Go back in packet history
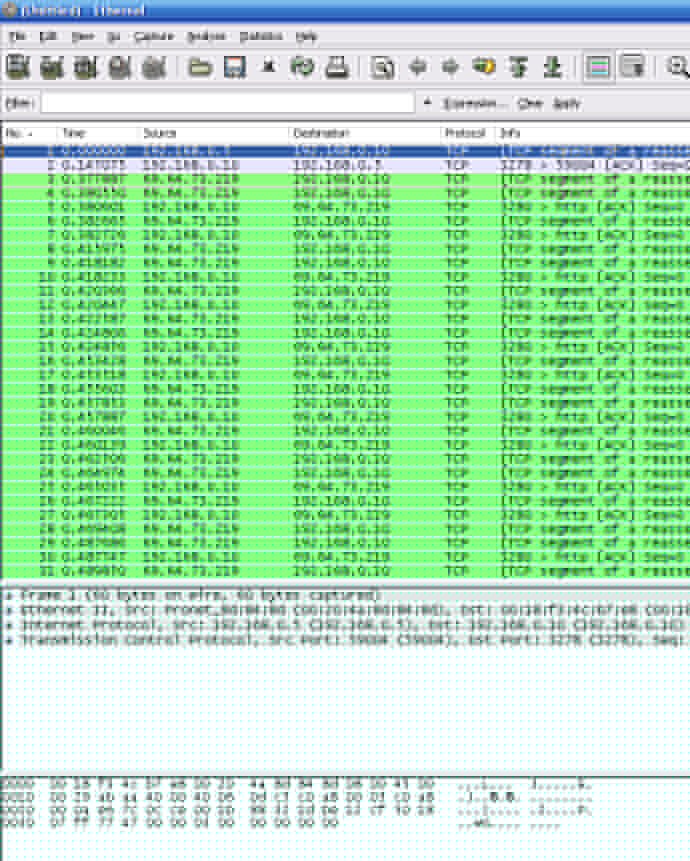Image resolution: width=690 pixels, height=861 pixels. coord(417,67)
